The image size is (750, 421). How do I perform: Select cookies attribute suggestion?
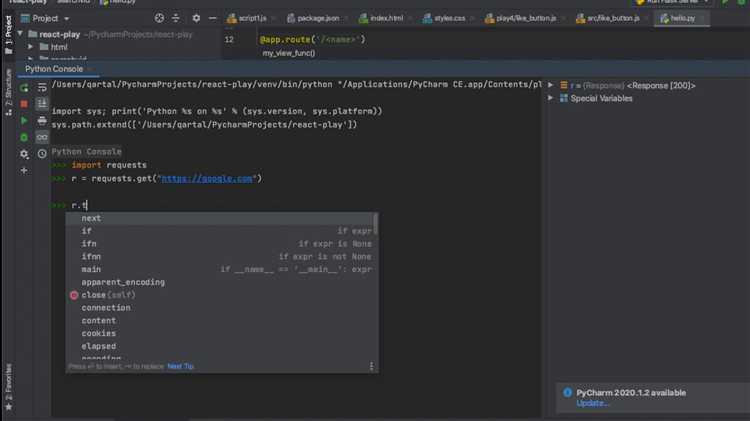coord(221,333)
